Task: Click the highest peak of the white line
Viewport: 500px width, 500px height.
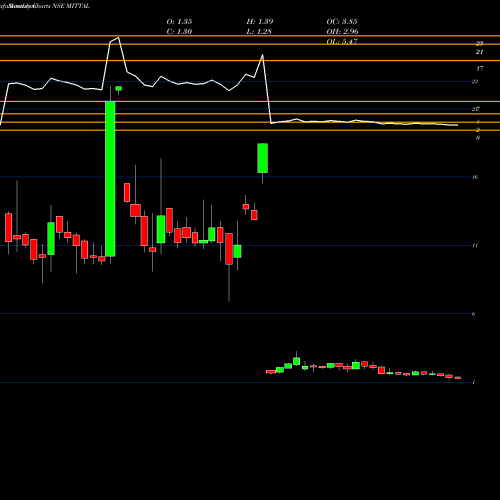Action: [118, 38]
